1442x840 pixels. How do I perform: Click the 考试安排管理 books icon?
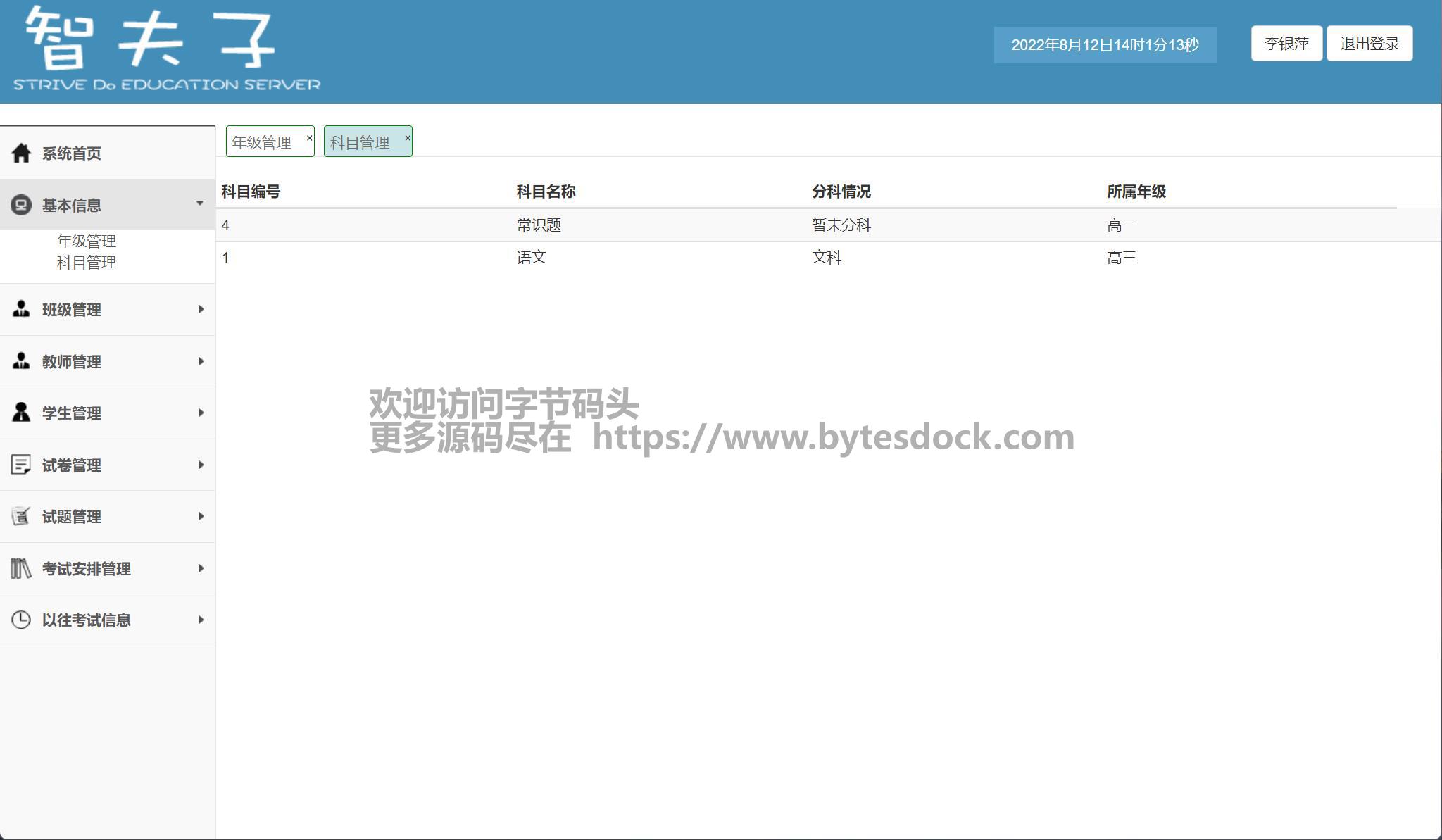point(21,568)
